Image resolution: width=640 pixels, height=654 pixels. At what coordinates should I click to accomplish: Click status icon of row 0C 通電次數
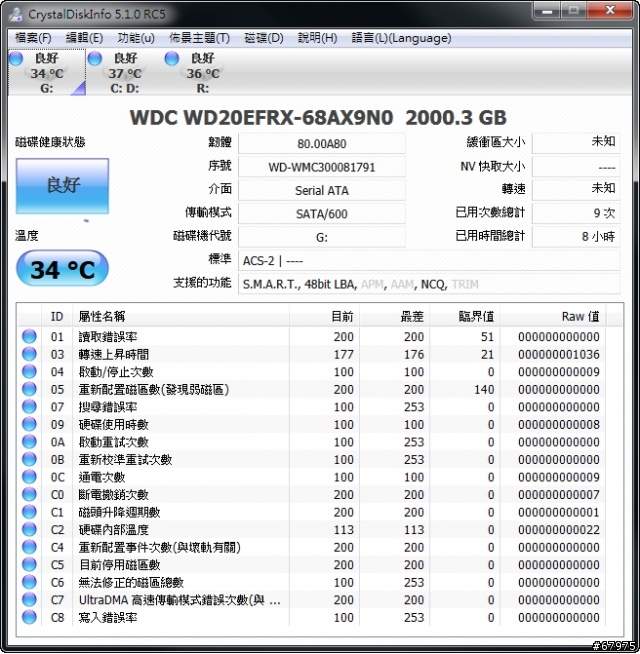(29, 476)
